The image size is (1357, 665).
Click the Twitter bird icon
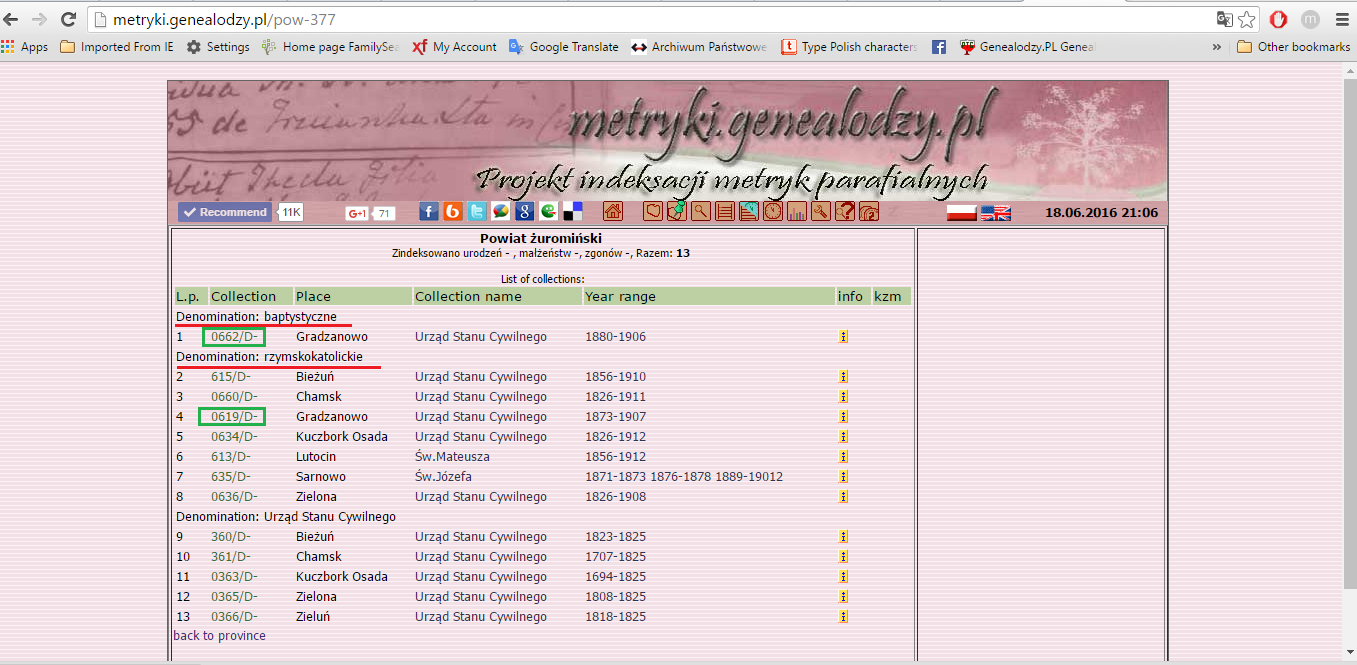[475, 211]
